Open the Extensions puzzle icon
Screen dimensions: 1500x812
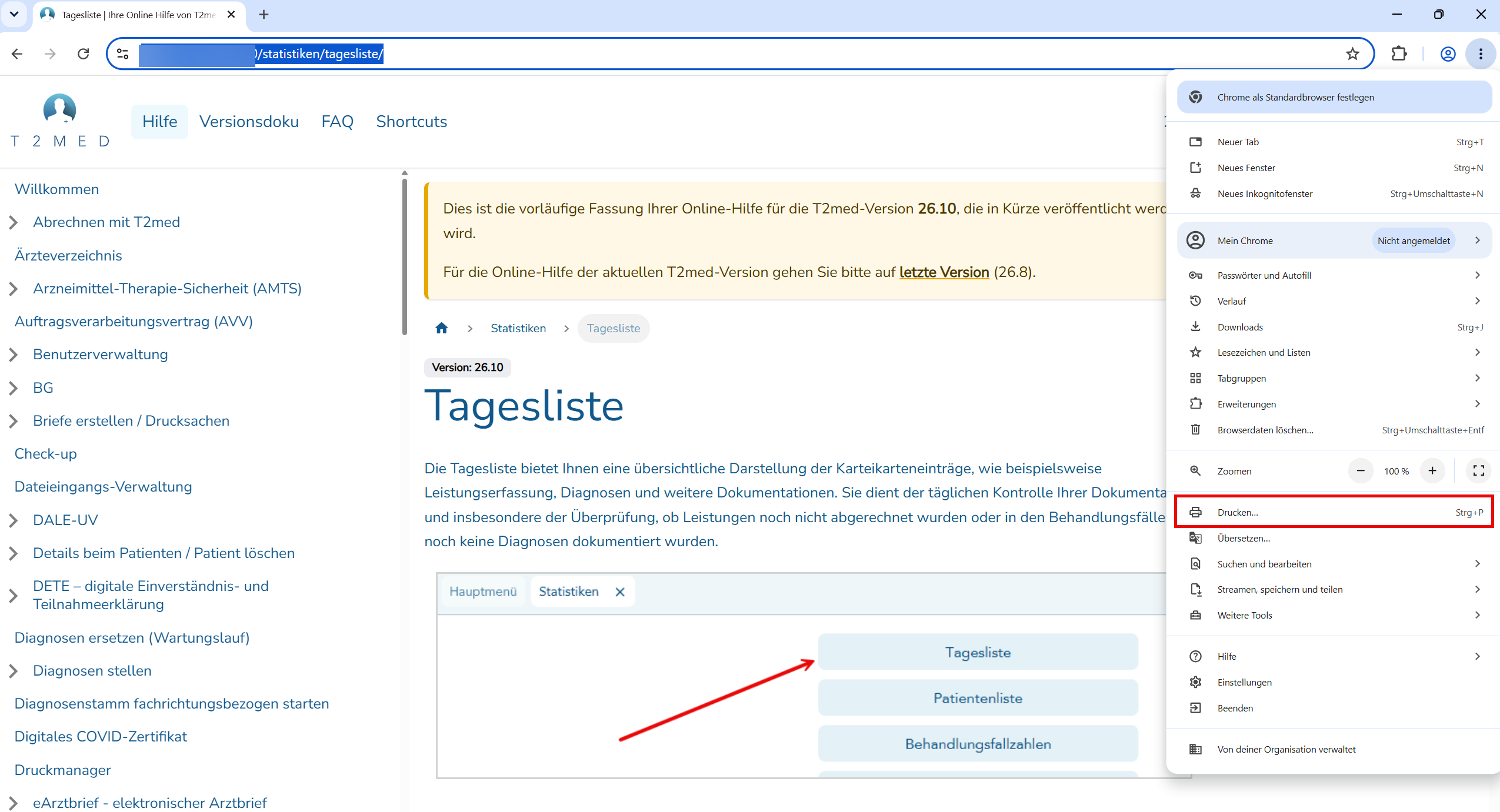(x=1399, y=54)
